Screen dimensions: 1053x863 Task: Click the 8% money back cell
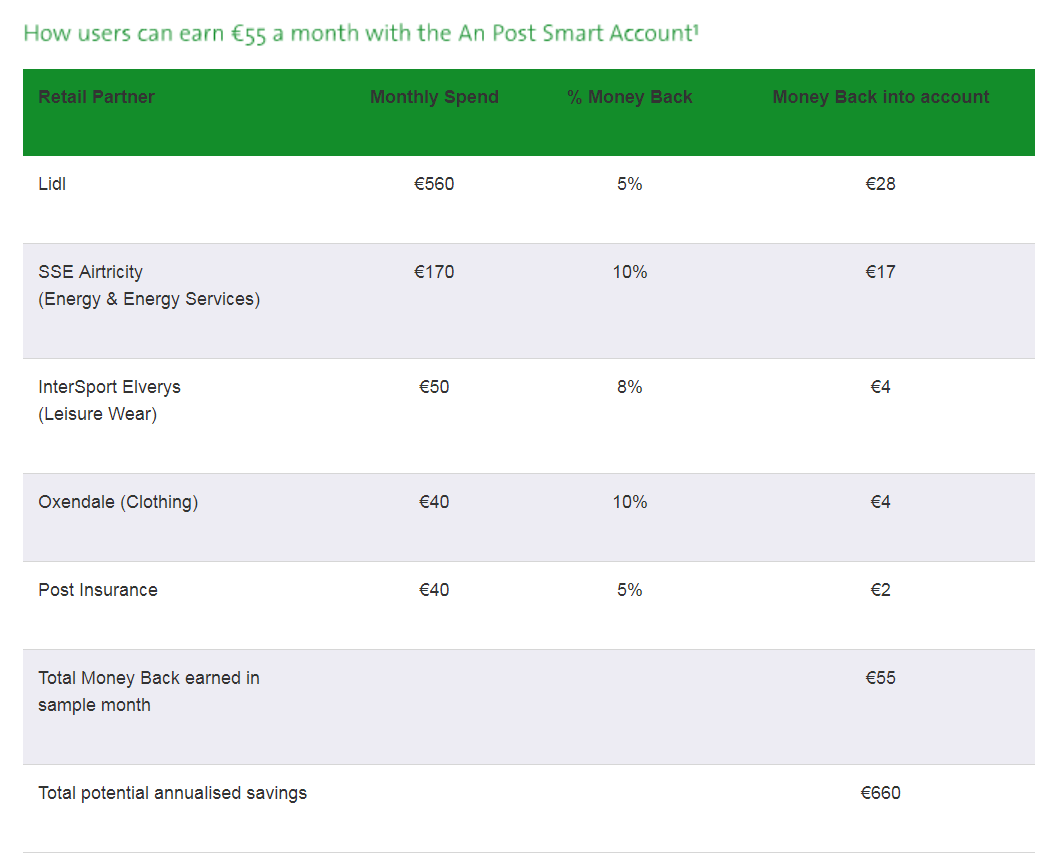(629, 387)
